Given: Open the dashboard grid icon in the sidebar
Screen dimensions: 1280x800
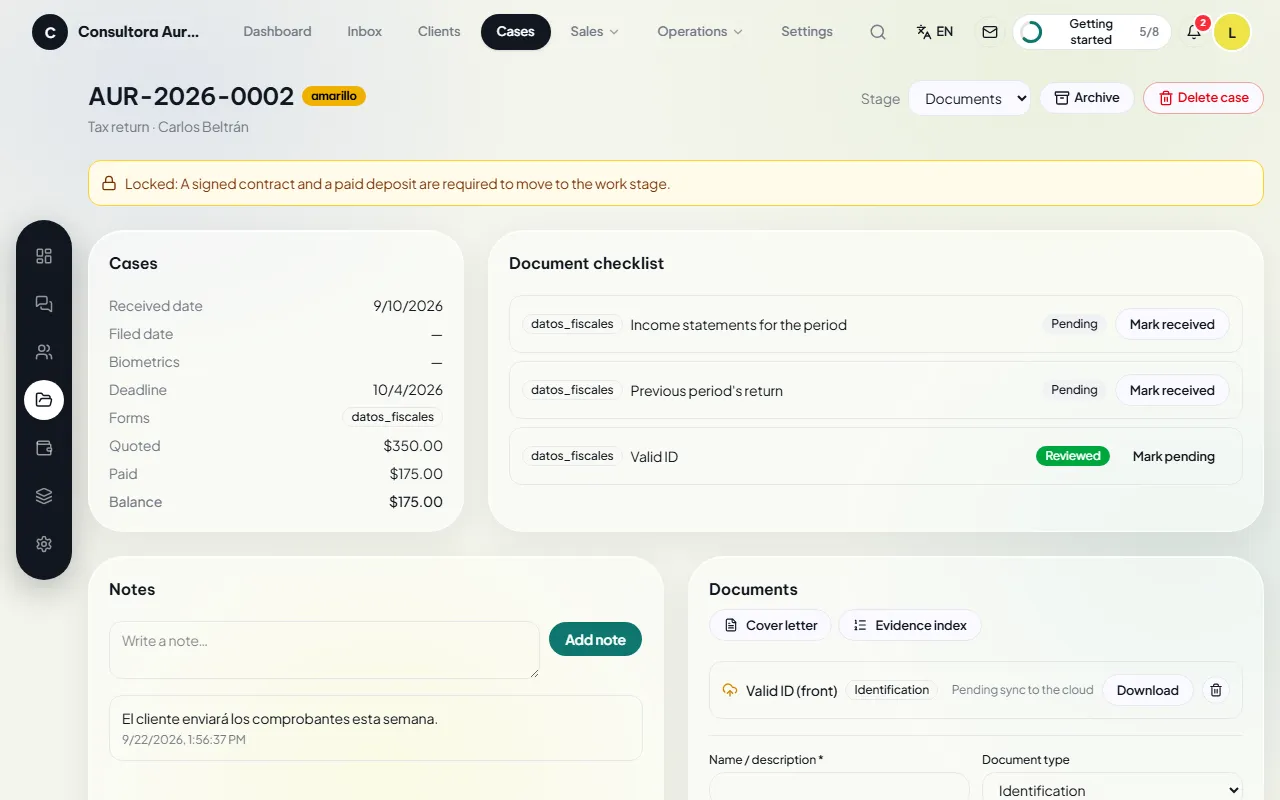Looking at the screenshot, I should click(44, 256).
